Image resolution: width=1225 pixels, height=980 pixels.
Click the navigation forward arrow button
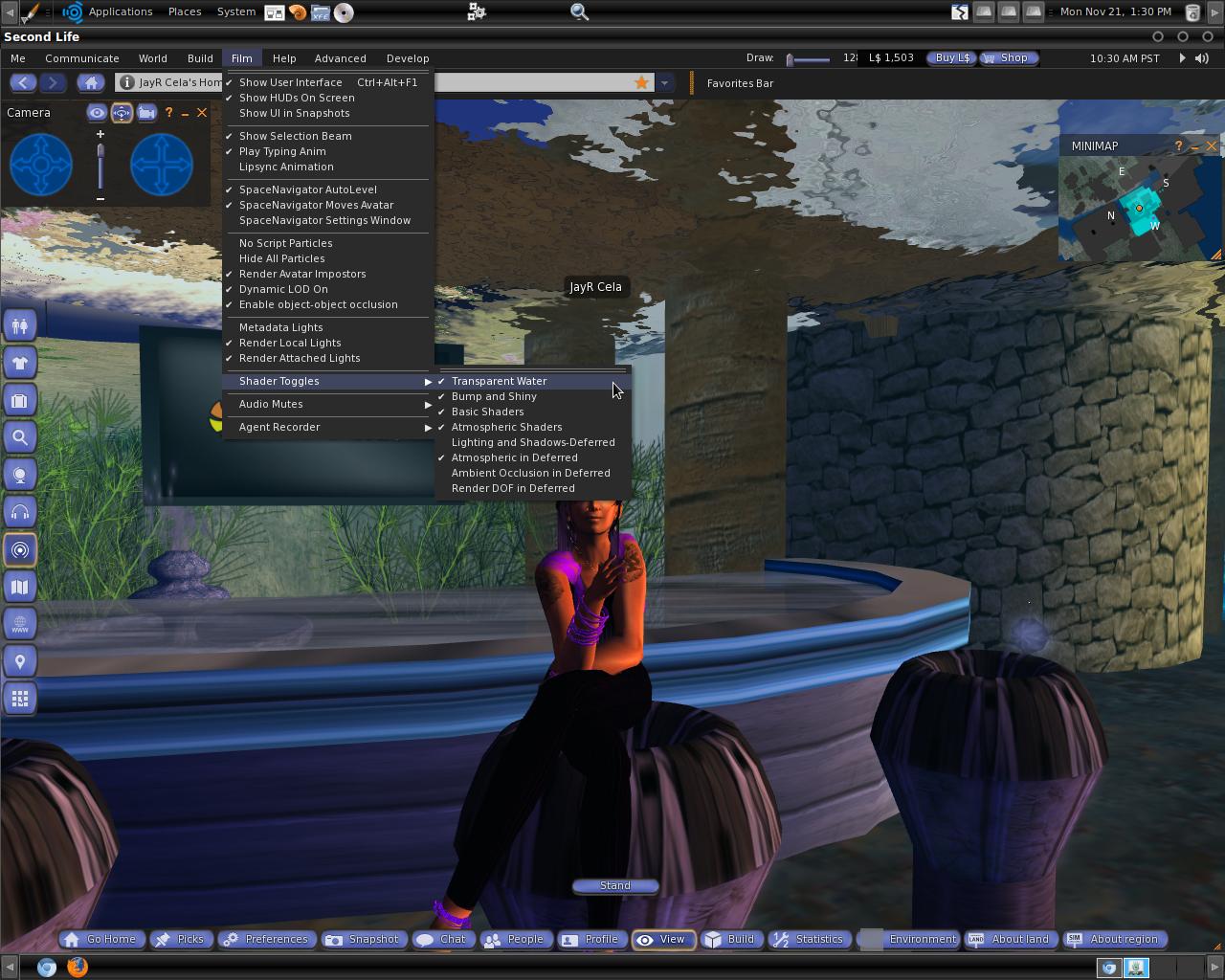click(54, 82)
